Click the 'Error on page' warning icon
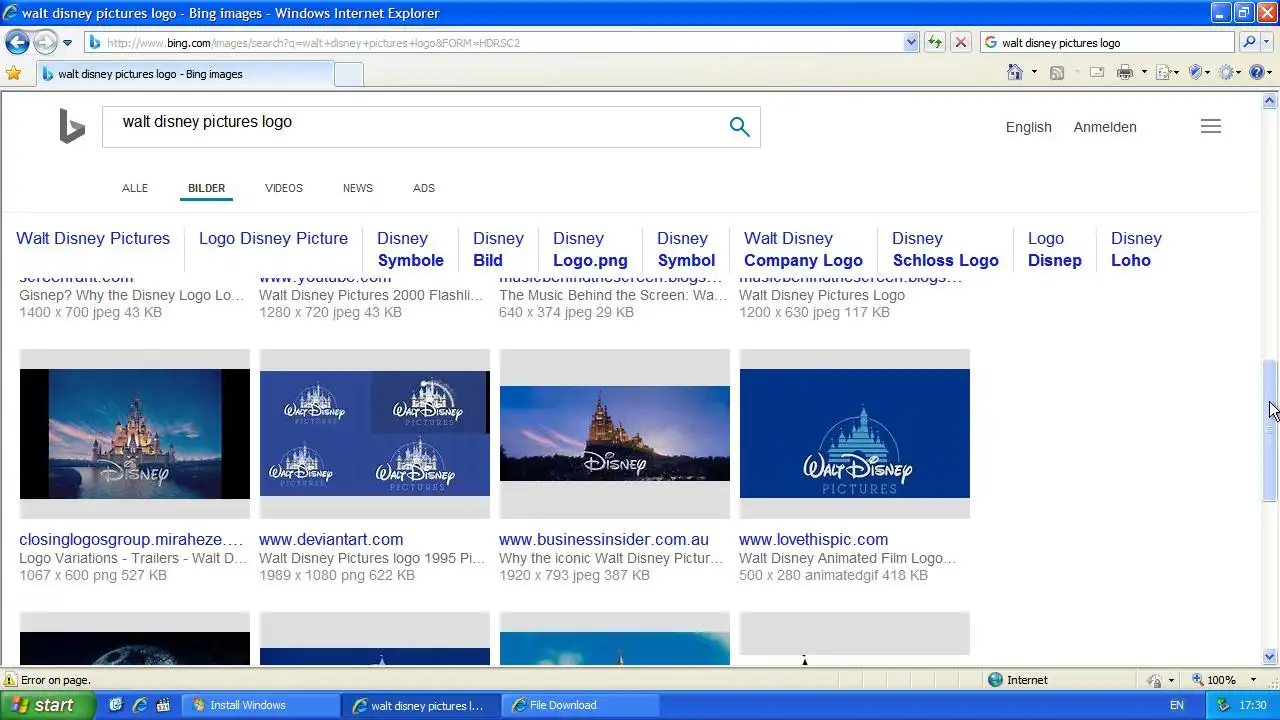The width and height of the screenshot is (1280, 720). coord(10,680)
